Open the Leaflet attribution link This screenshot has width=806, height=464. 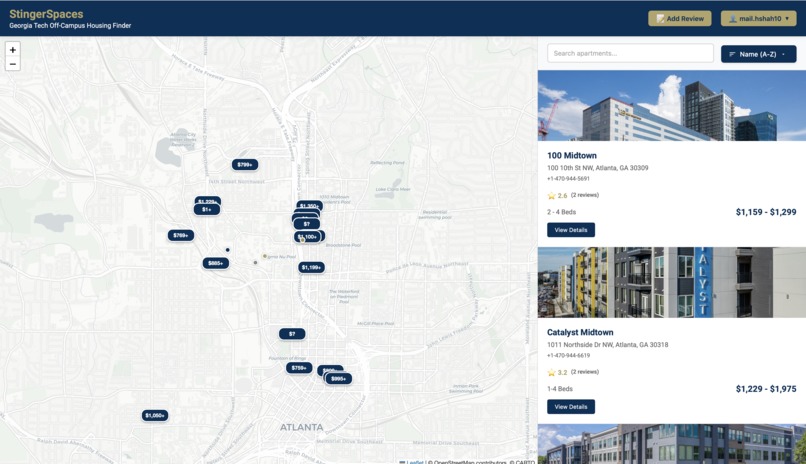coord(415,462)
